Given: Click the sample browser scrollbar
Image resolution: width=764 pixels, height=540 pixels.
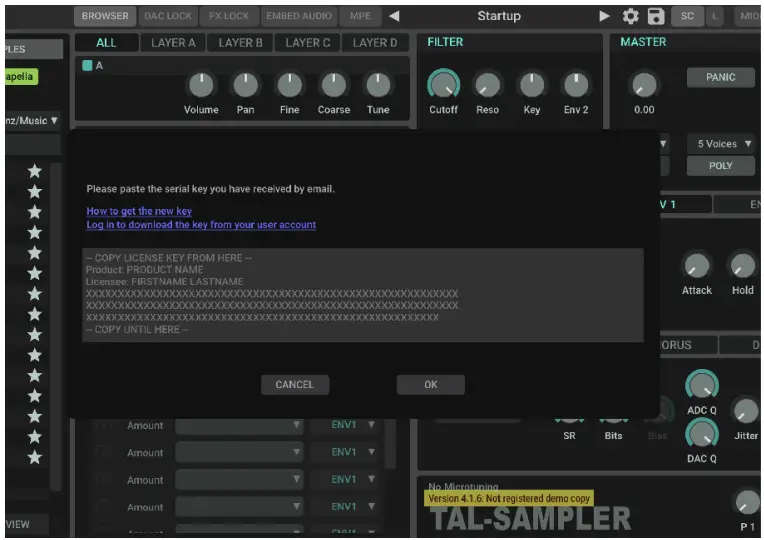Looking at the screenshot, I should tap(56, 327).
